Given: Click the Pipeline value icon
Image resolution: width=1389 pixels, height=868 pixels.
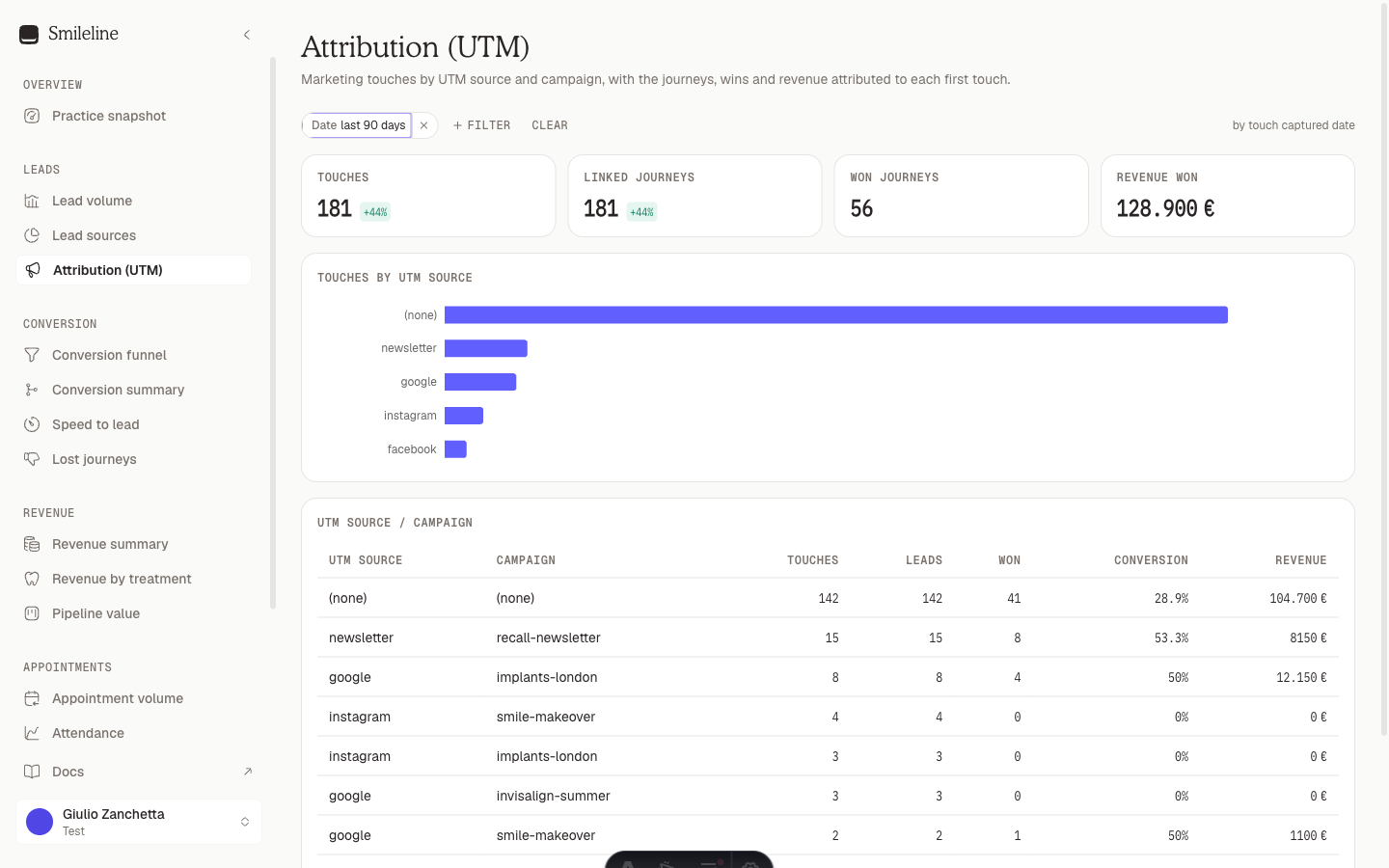Looking at the screenshot, I should [32, 613].
